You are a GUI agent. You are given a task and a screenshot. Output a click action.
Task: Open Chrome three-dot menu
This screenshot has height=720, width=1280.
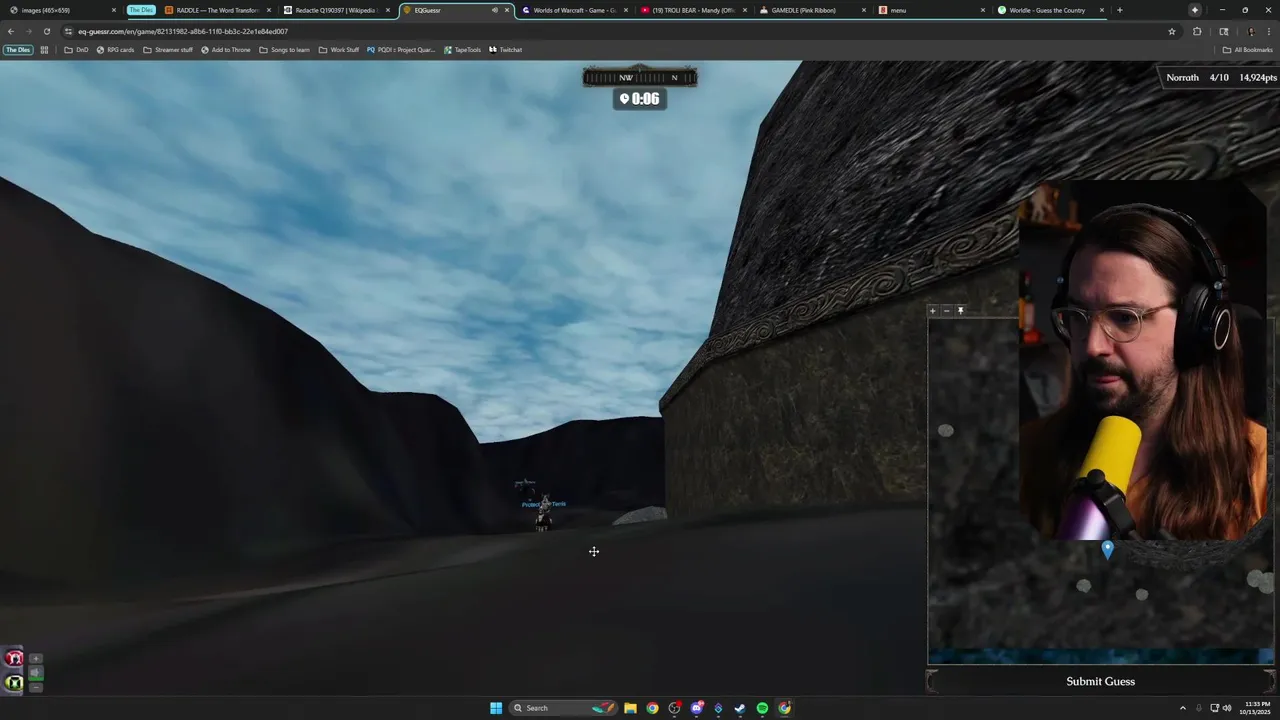(x=1268, y=31)
